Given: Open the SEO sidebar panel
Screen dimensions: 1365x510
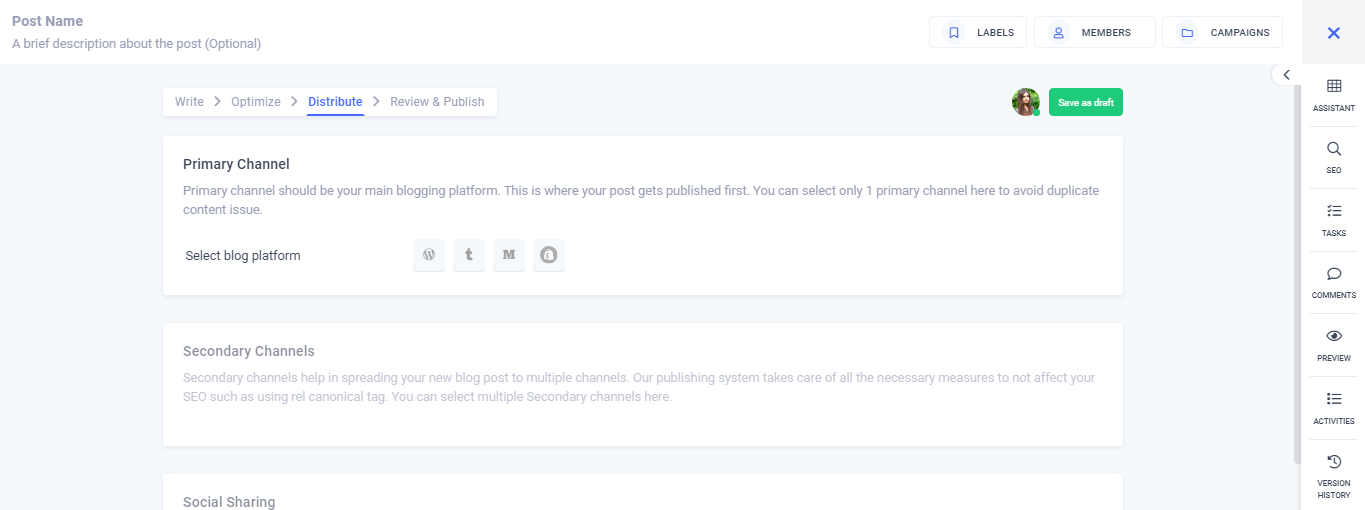Looking at the screenshot, I should coord(1334,158).
